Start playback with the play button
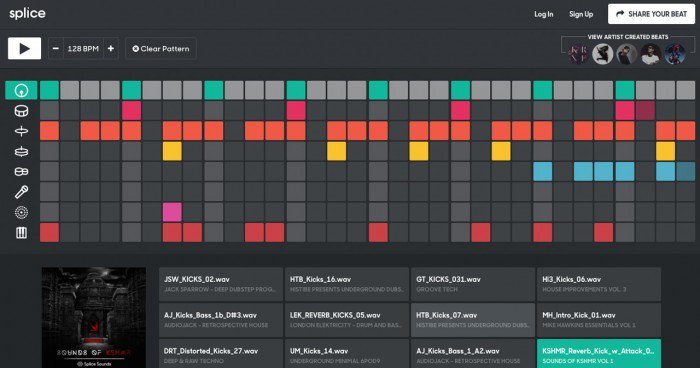This screenshot has width=700, height=368. 25,49
